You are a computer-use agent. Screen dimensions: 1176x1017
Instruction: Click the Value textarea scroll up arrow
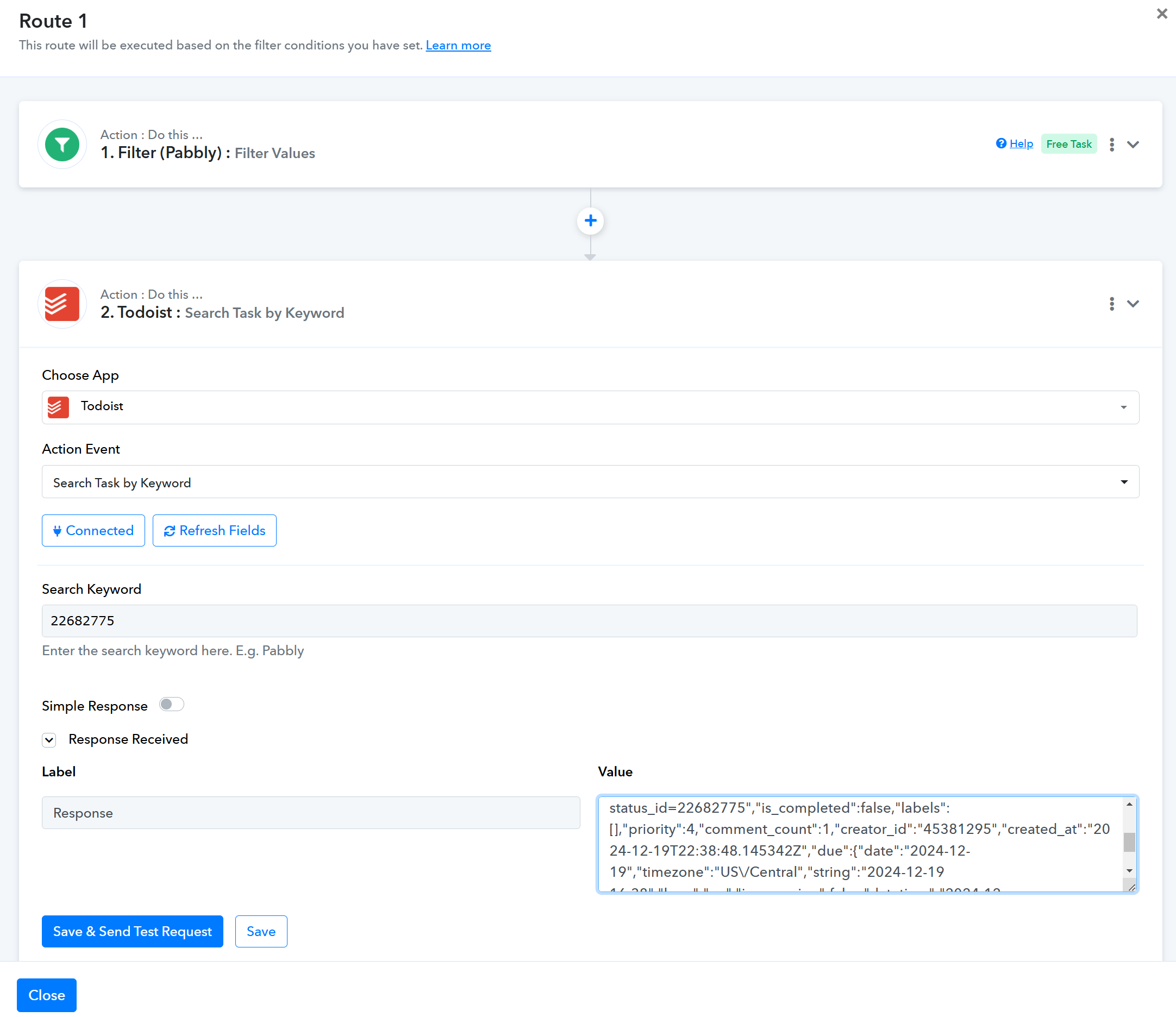(x=1129, y=804)
